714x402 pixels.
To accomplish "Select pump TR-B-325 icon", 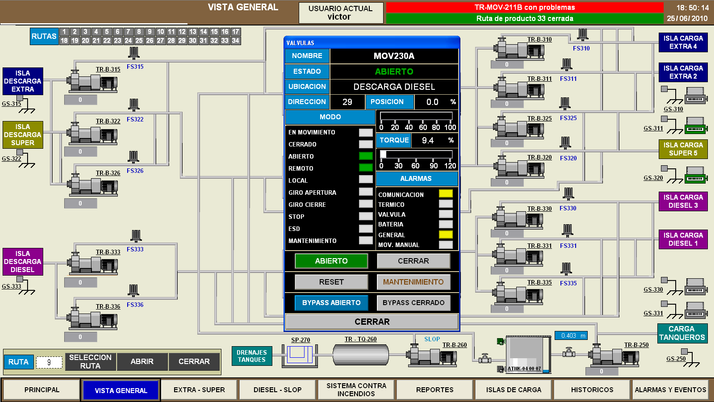I will (519, 127).
